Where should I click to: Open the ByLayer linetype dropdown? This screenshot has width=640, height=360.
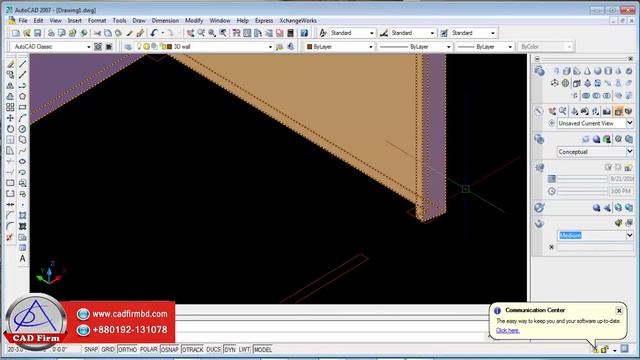point(448,47)
